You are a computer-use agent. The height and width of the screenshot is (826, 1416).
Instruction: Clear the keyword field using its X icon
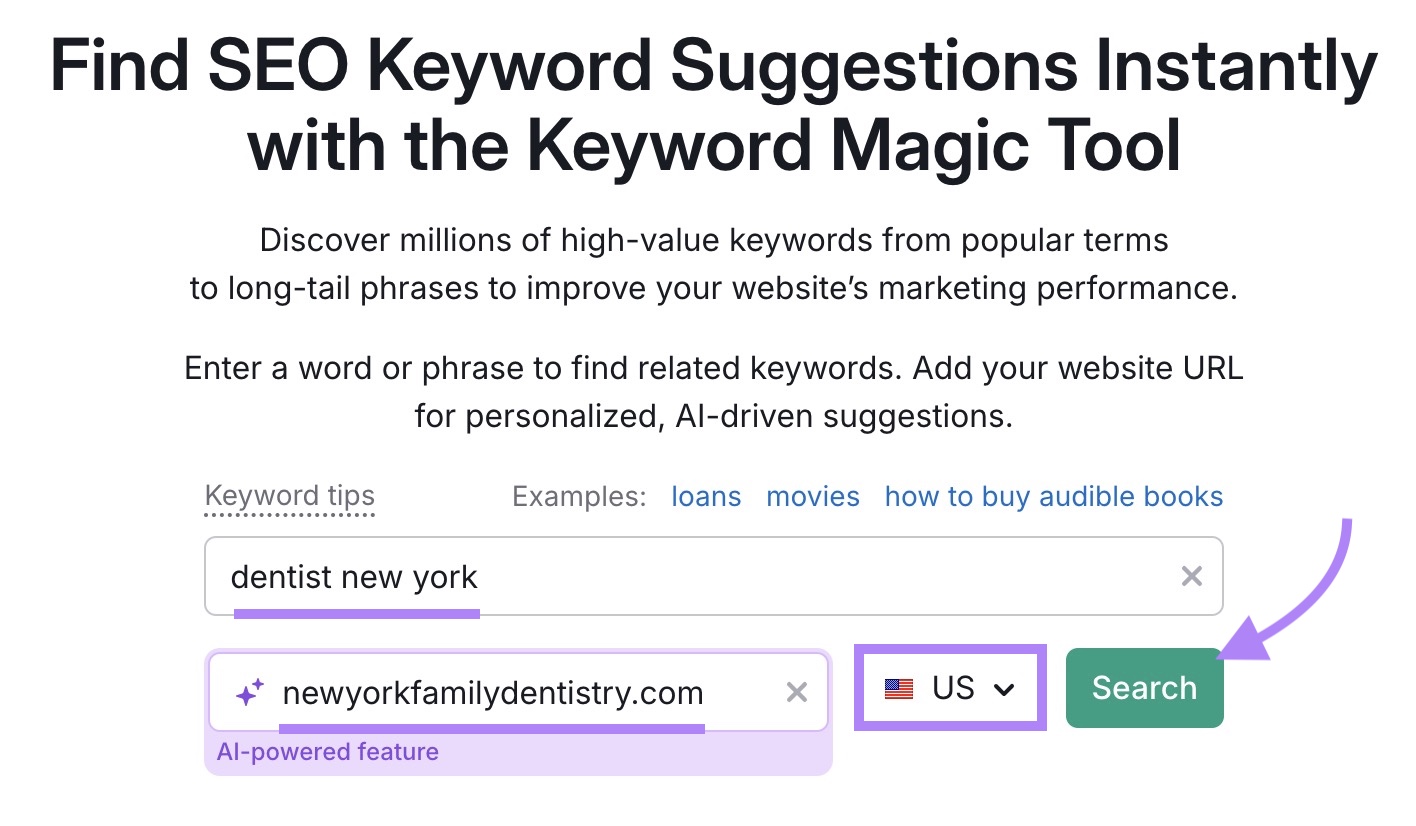click(x=1191, y=576)
